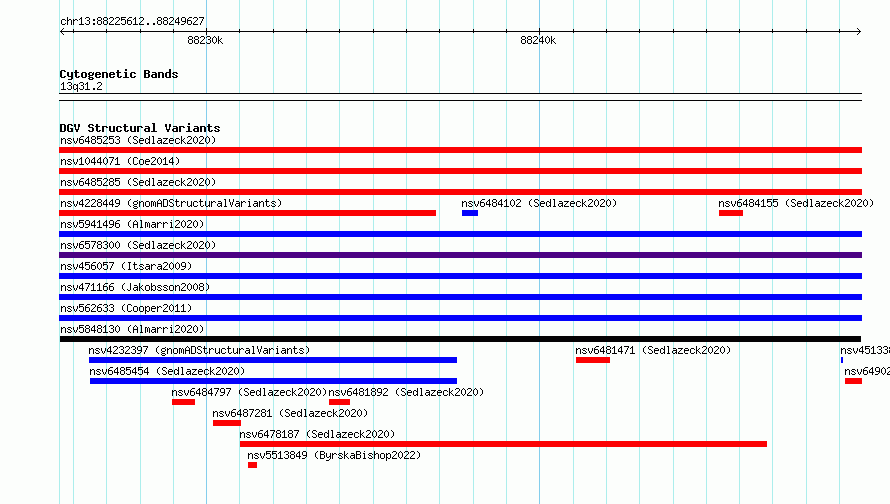Viewport: 890px width, 504px height.
Task: Click the small red nsv6484797 bar
Action: pos(183,402)
